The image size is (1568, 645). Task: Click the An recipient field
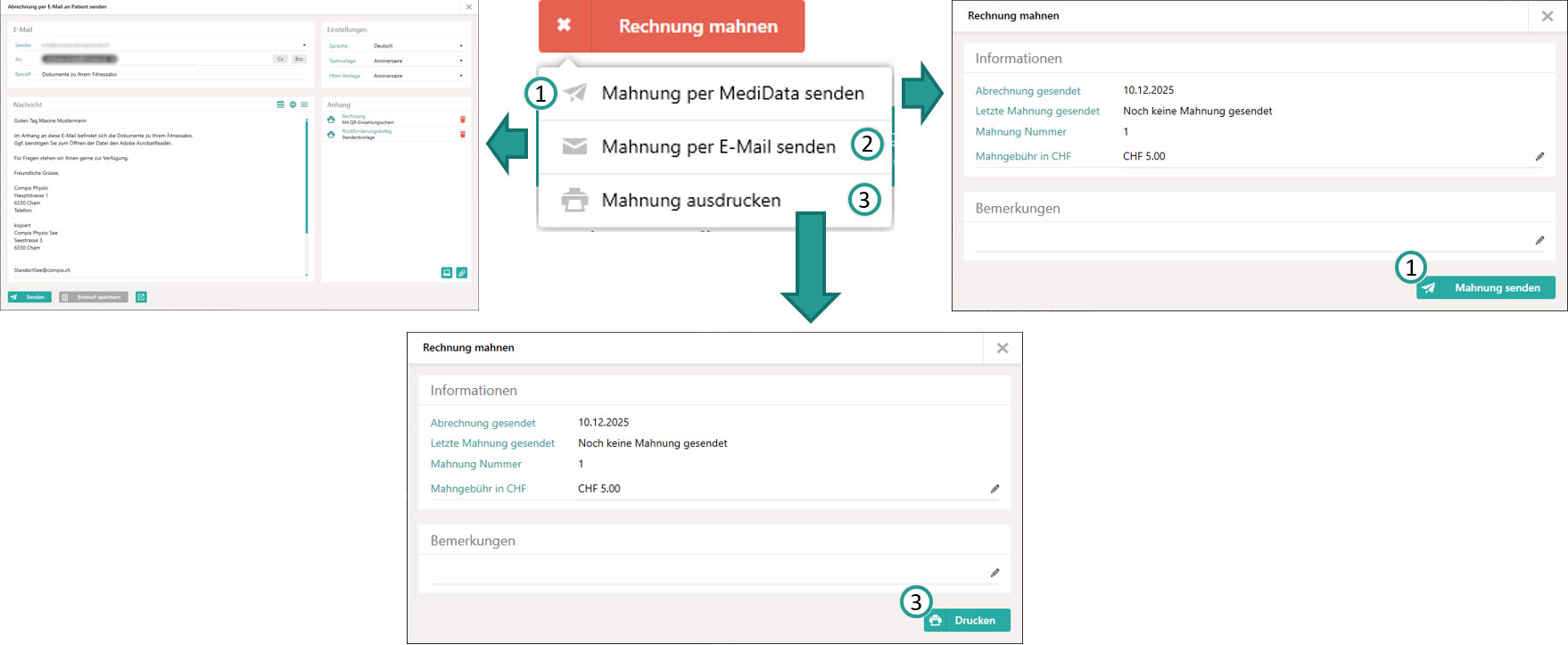[156, 59]
